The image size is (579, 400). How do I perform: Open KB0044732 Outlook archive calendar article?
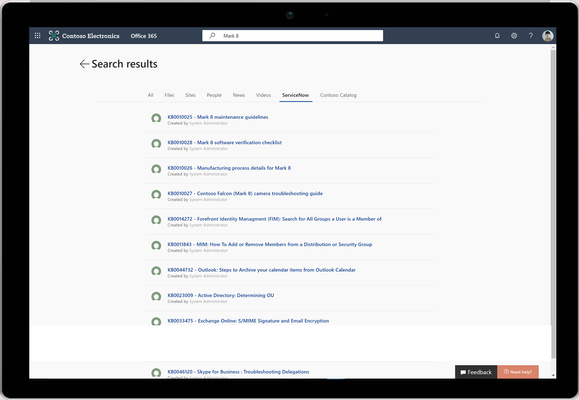[261, 270]
